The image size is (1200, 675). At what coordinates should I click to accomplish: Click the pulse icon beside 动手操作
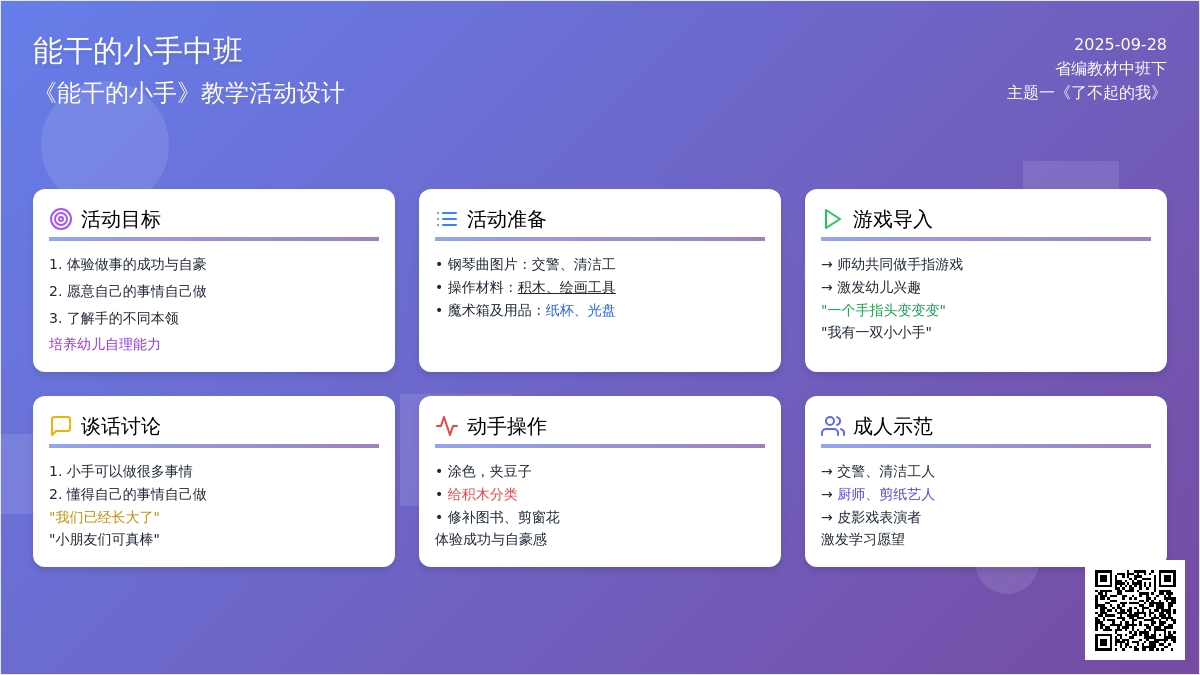pos(447,426)
